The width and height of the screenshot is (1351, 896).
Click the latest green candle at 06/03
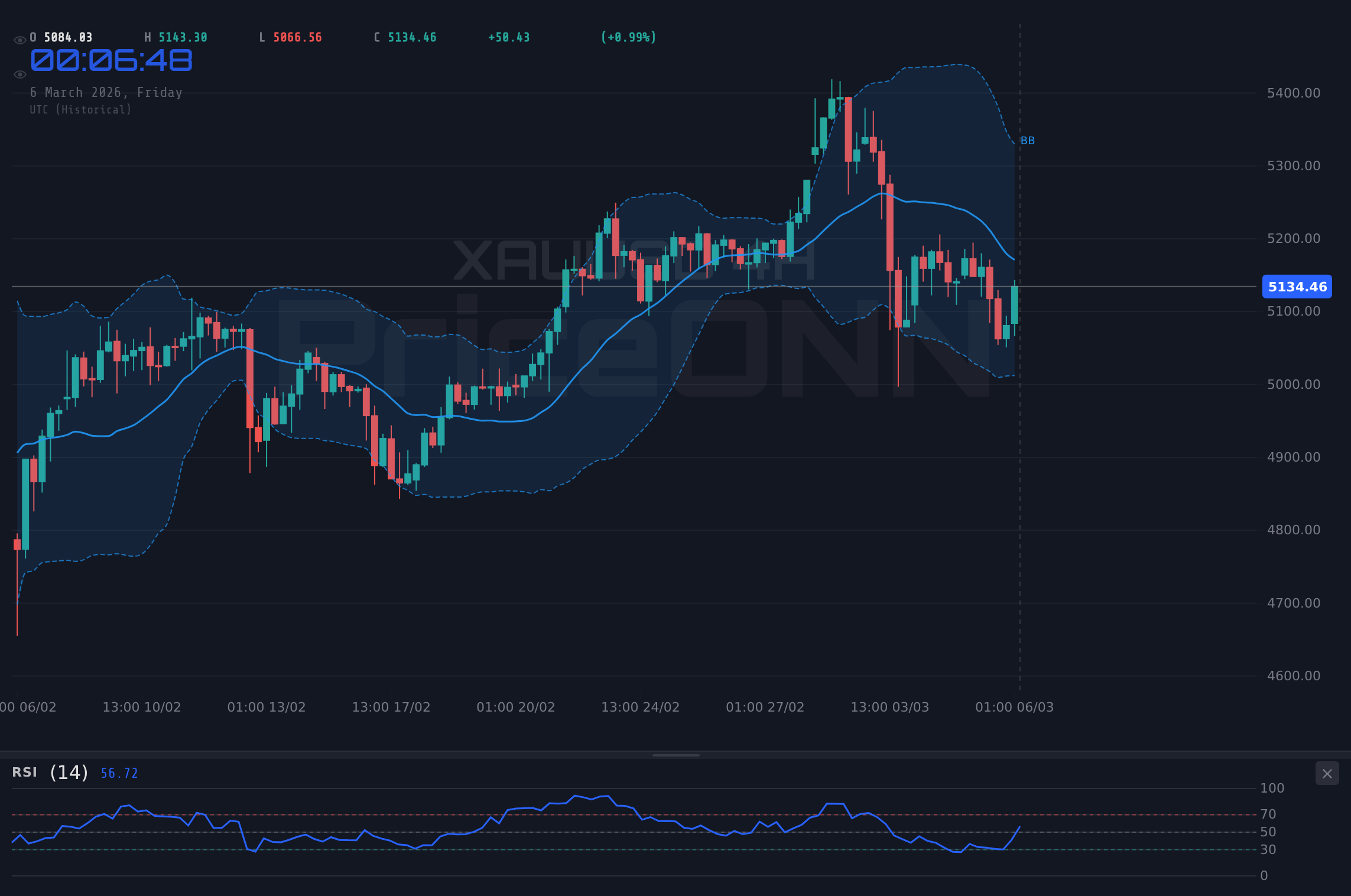[x=1015, y=305]
